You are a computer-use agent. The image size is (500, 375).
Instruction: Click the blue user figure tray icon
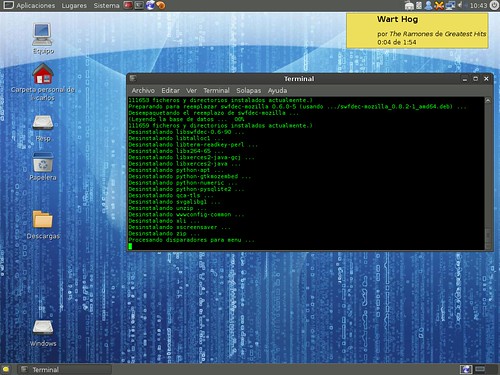coord(429,6)
